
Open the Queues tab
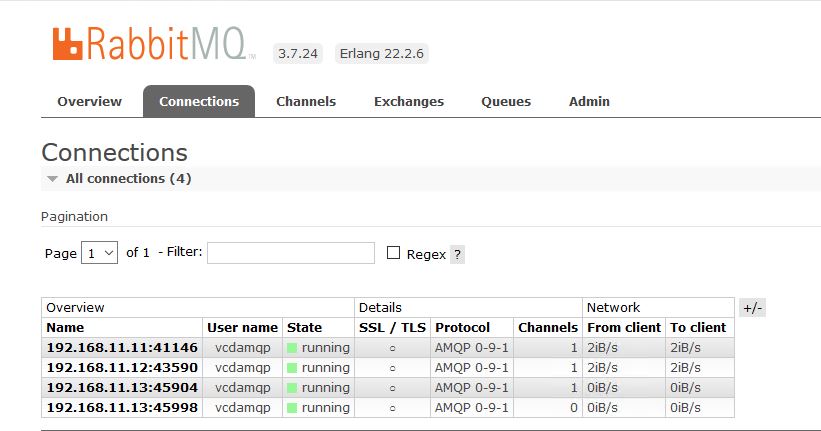pyautogui.click(x=506, y=101)
